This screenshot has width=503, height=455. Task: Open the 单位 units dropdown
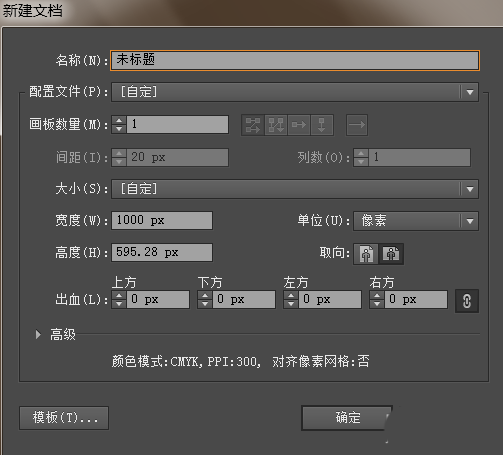pos(416,221)
